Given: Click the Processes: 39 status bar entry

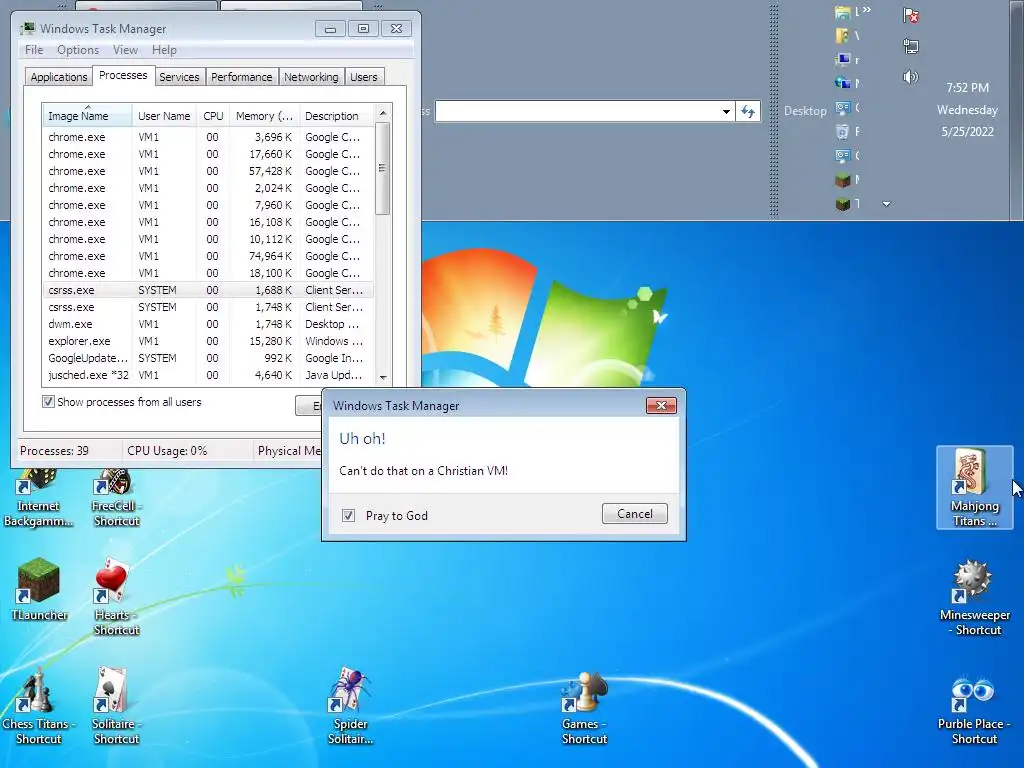Looking at the screenshot, I should (54, 451).
